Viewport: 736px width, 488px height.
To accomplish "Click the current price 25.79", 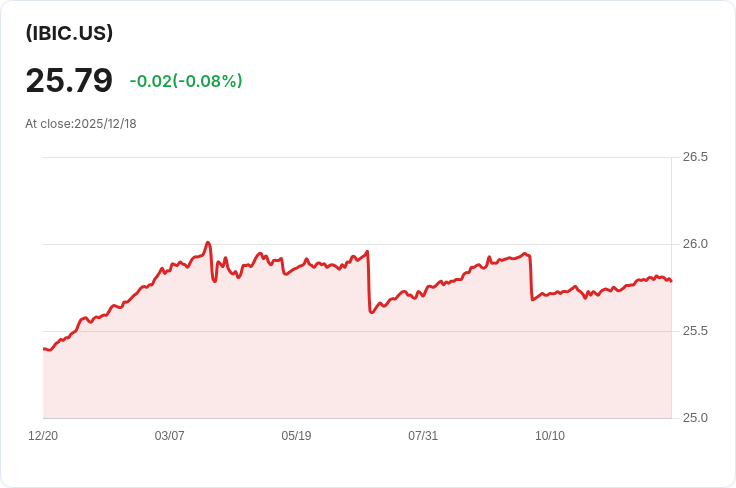I will click(69, 80).
